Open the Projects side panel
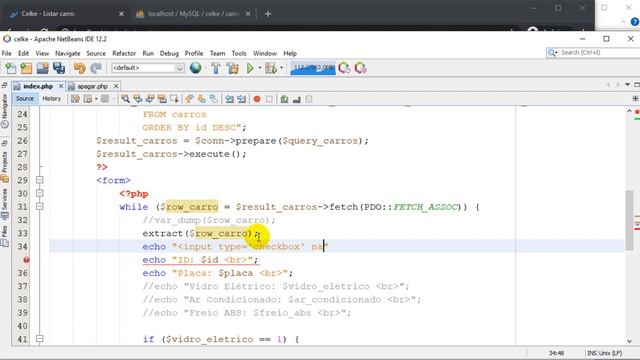The height and width of the screenshot is (360, 640). (x=4, y=167)
